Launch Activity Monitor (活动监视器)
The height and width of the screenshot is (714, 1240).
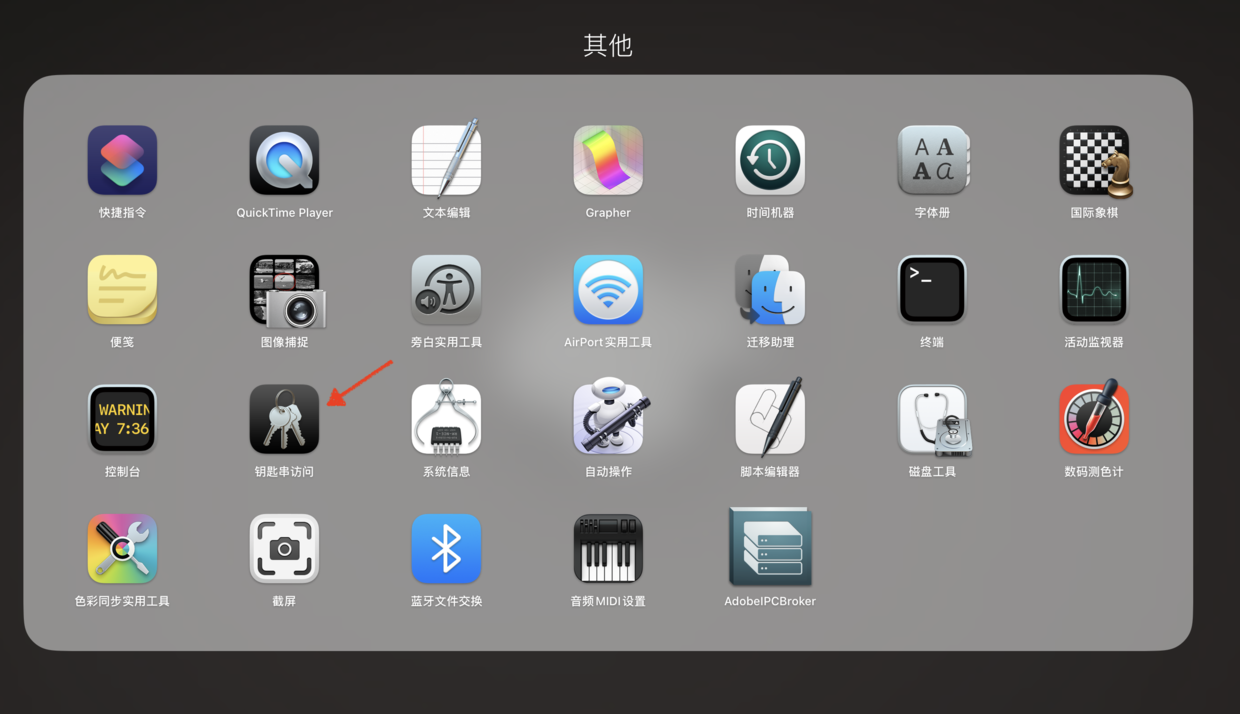[1094, 290]
